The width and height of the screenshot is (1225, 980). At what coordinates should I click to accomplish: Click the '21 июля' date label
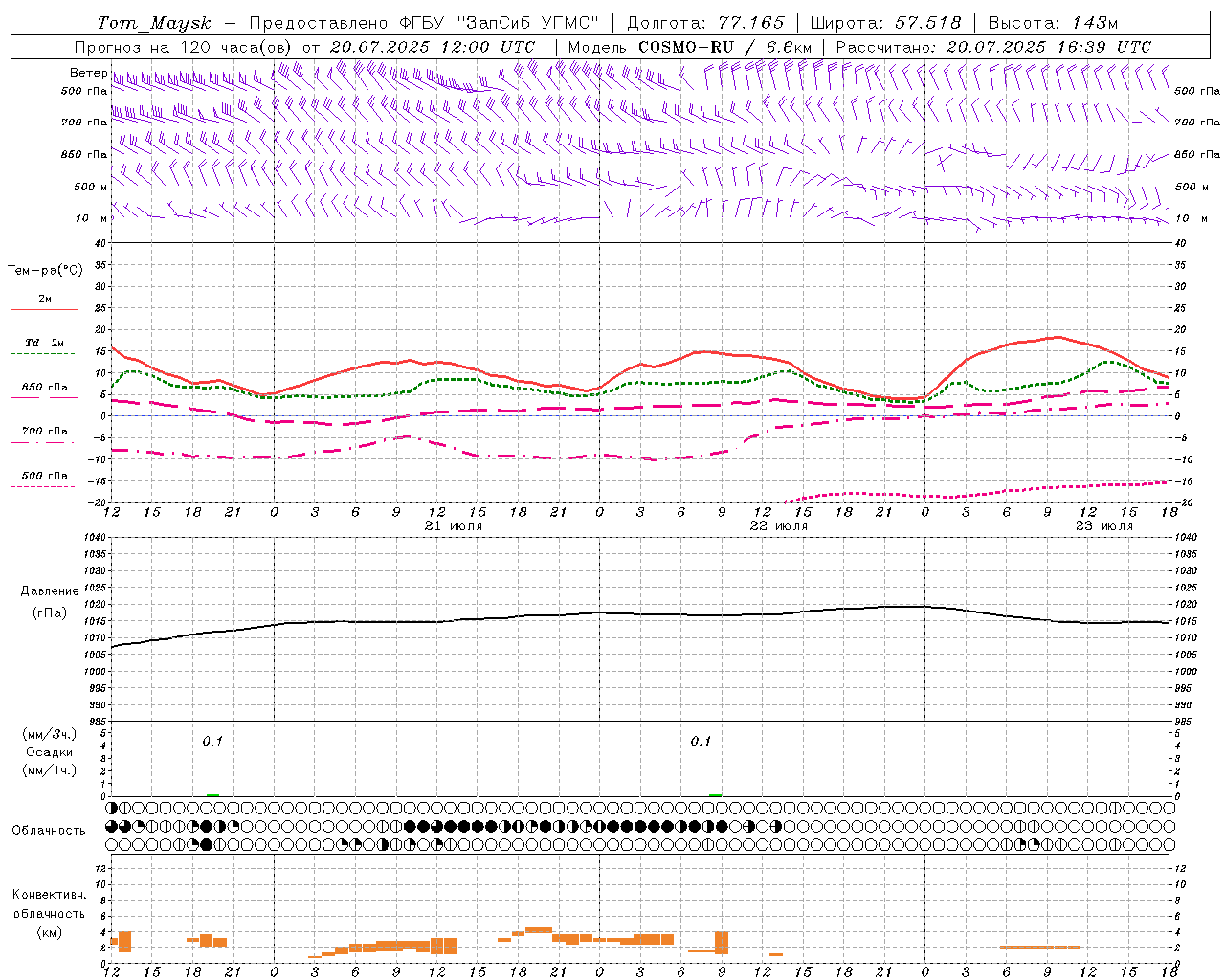[454, 526]
